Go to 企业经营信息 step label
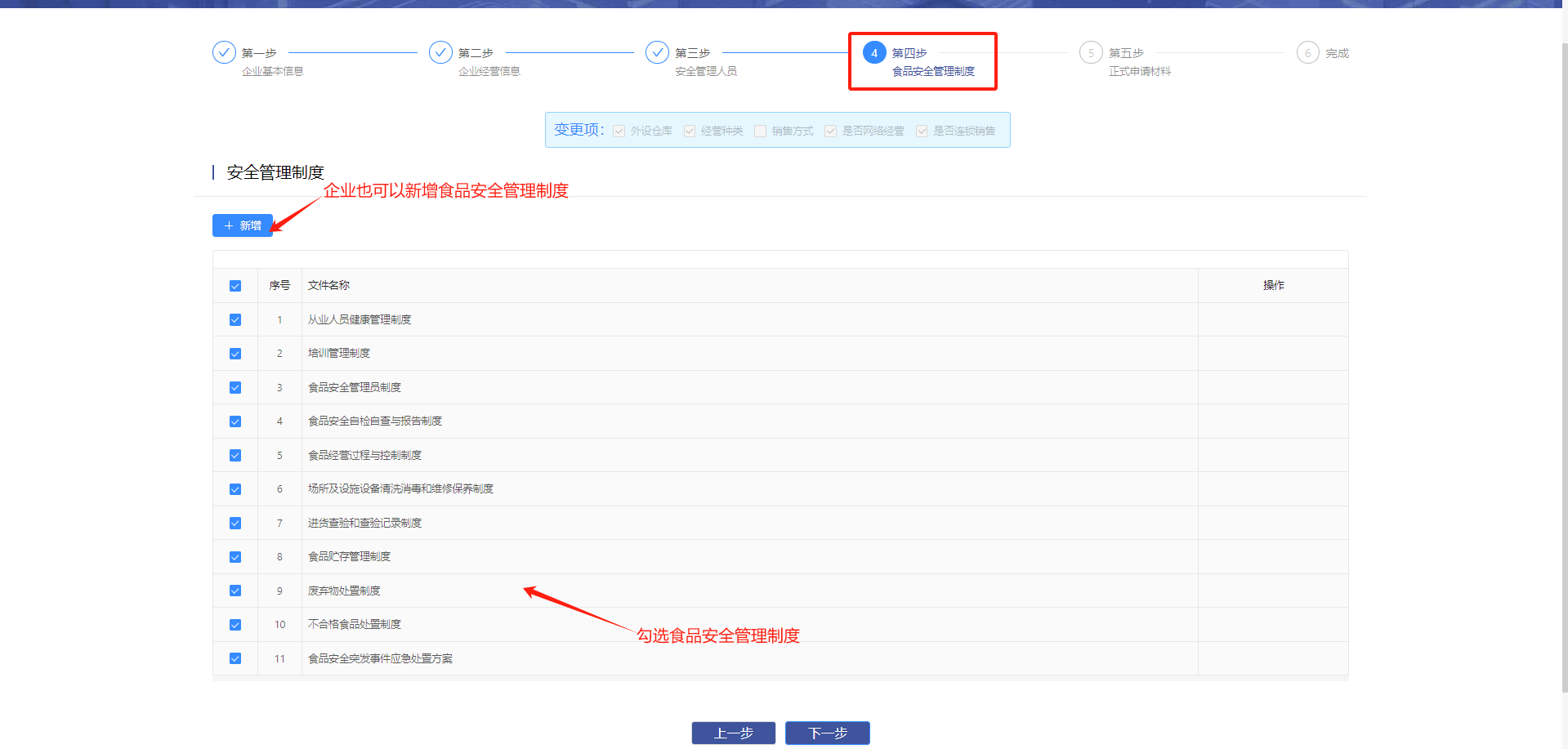The height and width of the screenshot is (749, 1568). 489,71
